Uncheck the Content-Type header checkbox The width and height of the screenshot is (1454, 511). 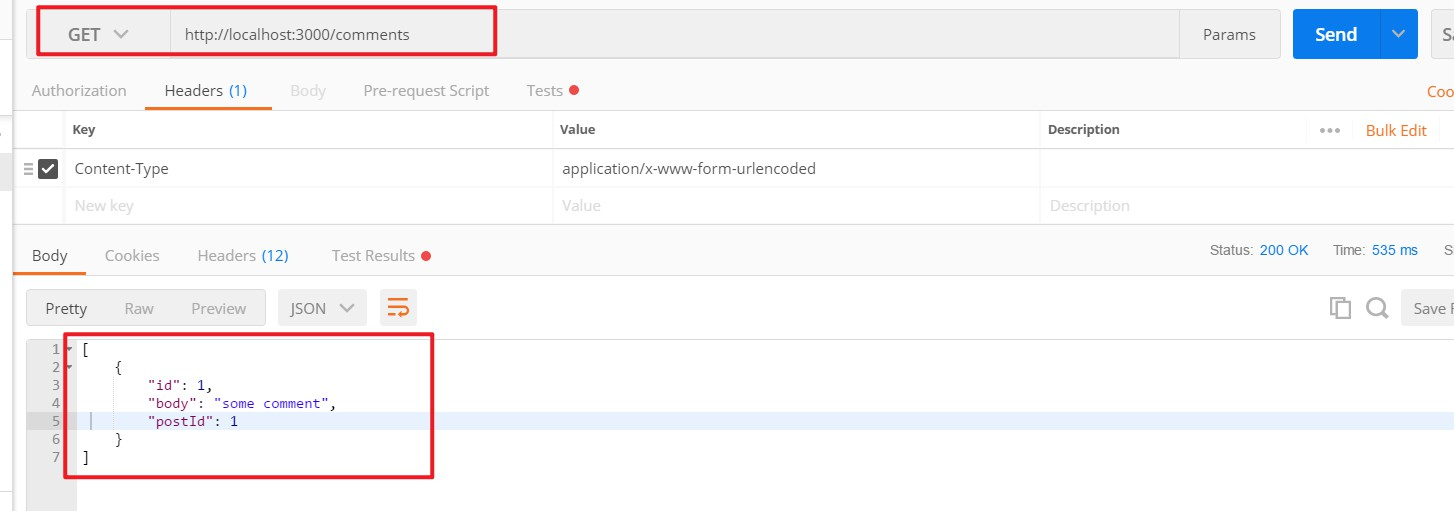pyautogui.click(x=48, y=169)
